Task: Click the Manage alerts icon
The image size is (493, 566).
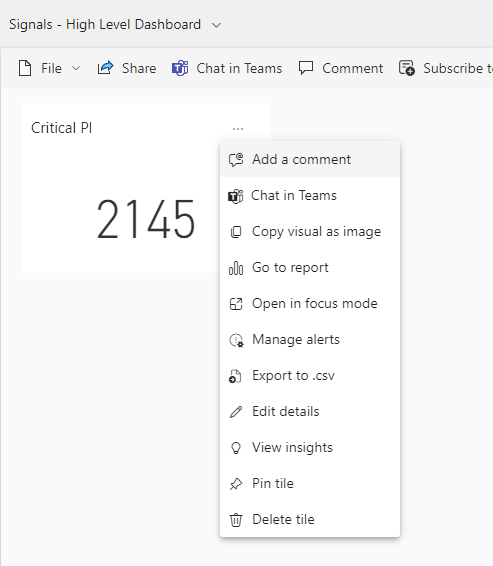Action: coord(236,340)
